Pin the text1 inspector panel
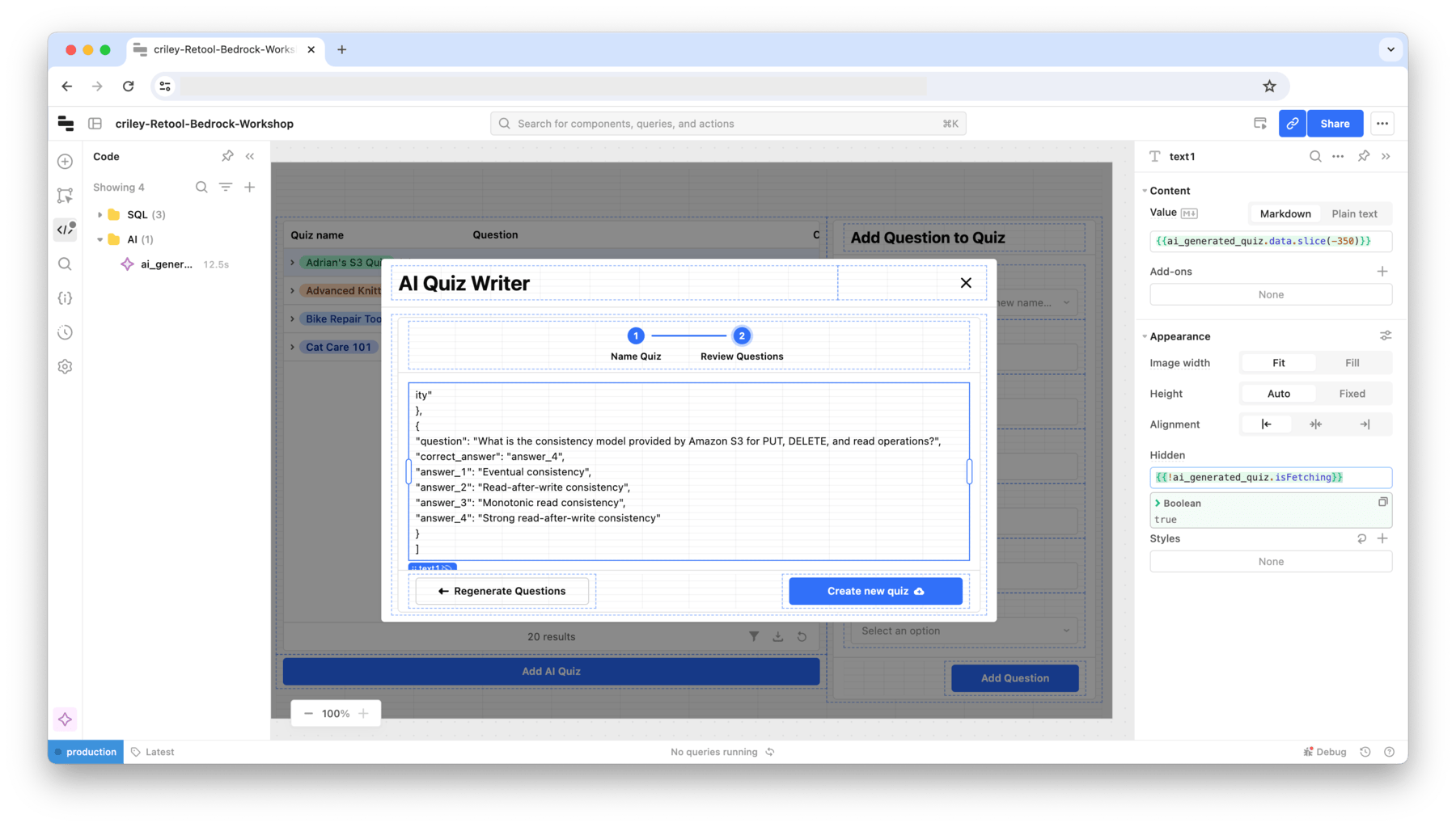1456x827 pixels. click(x=1364, y=156)
